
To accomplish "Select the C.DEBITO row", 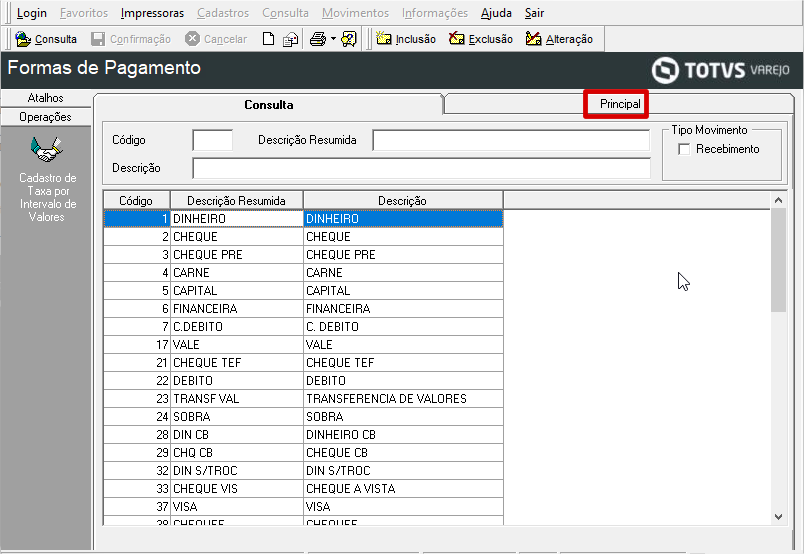I will click(303, 326).
